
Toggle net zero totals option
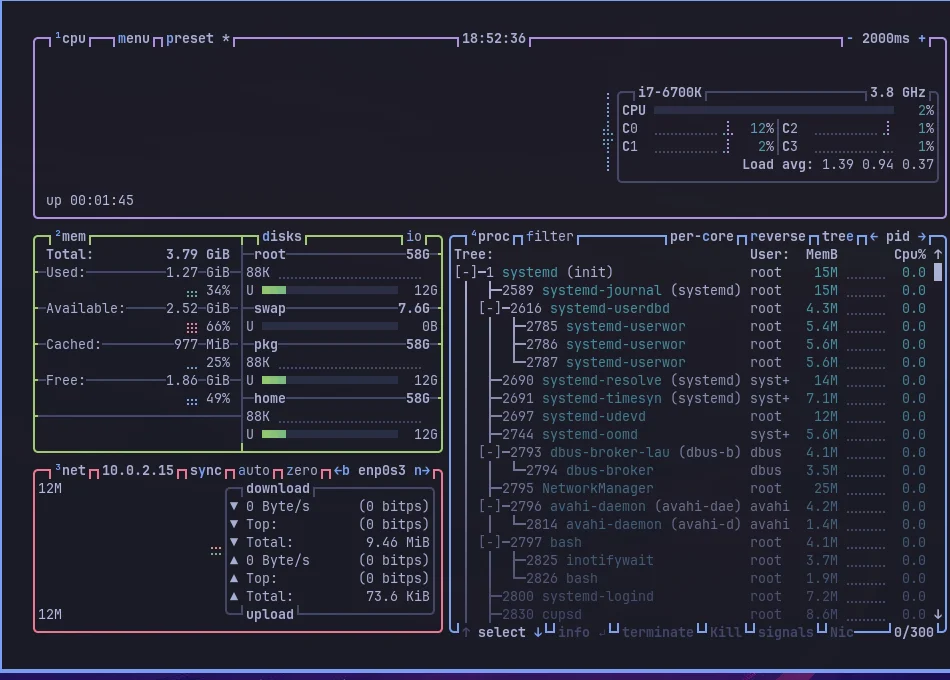tap(302, 471)
